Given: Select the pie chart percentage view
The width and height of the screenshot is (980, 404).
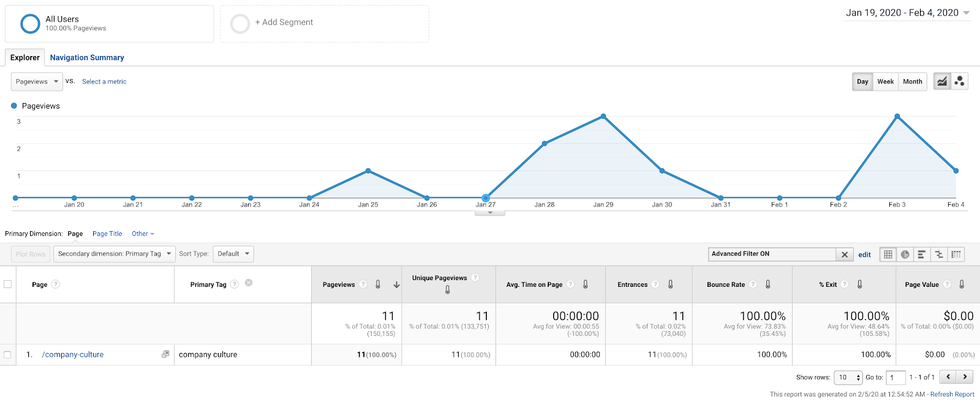Looking at the screenshot, I should point(904,255).
